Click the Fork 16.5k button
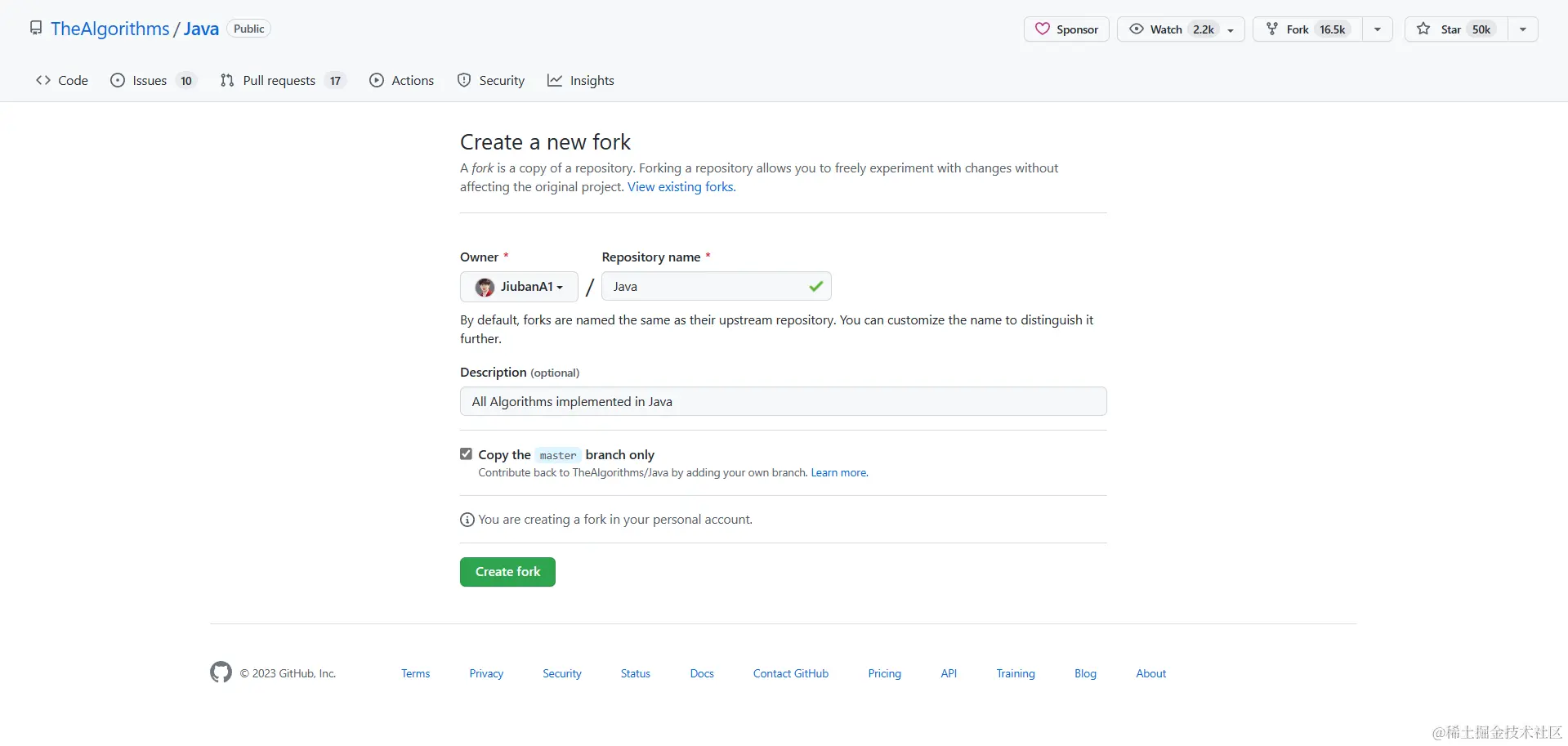This screenshot has height=746, width=1568. pos(1307,29)
